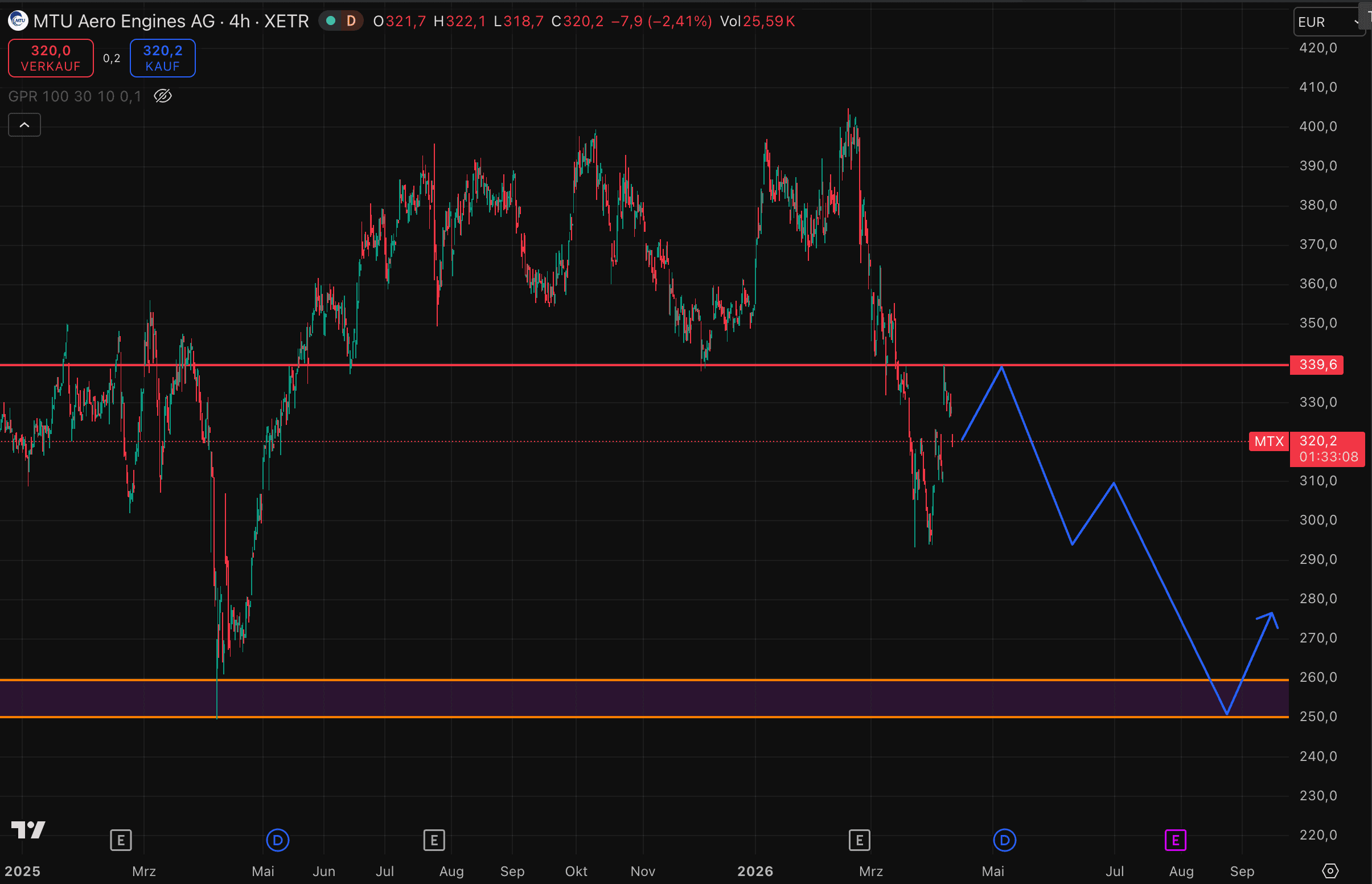Toggle the green market status dot
1372x884 pixels.
click(x=330, y=21)
